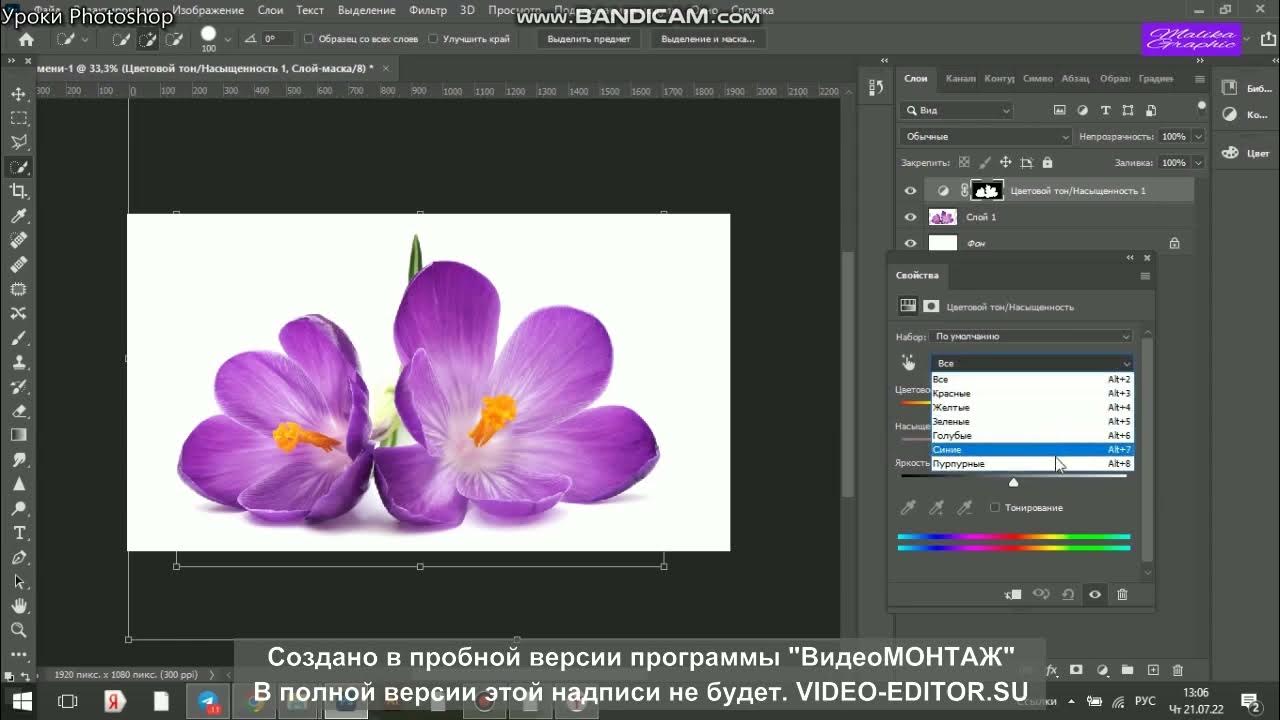This screenshot has height=720, width=1280.
Task: Filter layers by type layers icon
Action: [1106, 110]
